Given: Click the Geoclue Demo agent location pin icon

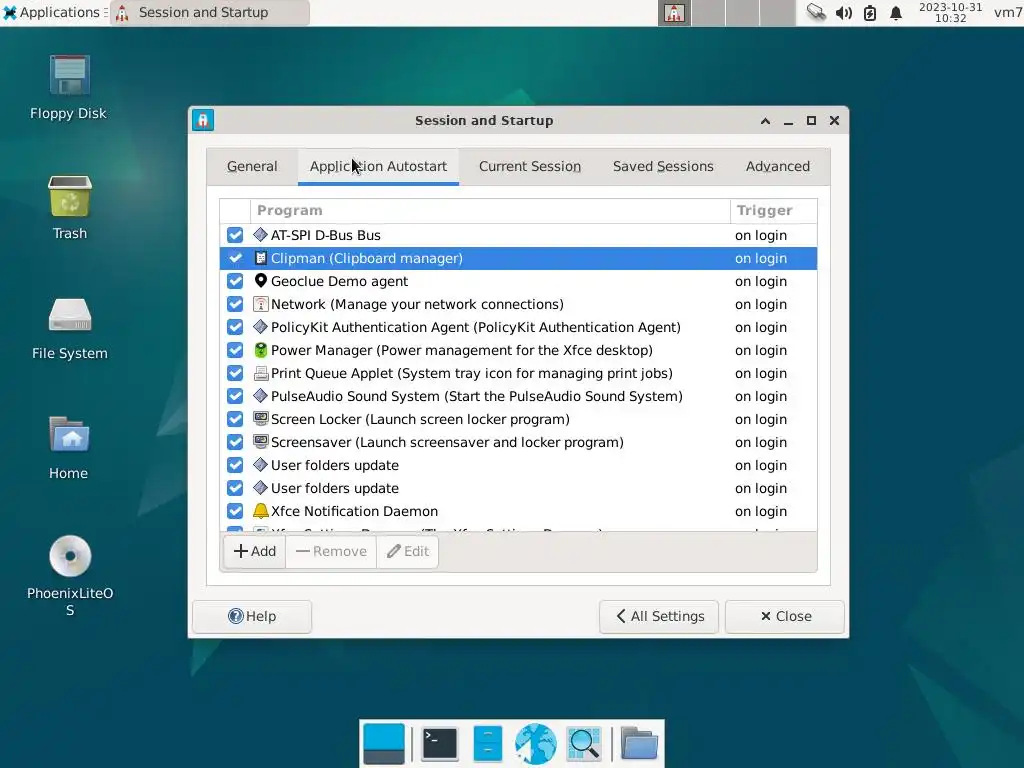Looking at the screenshot, I should [261, 281].
